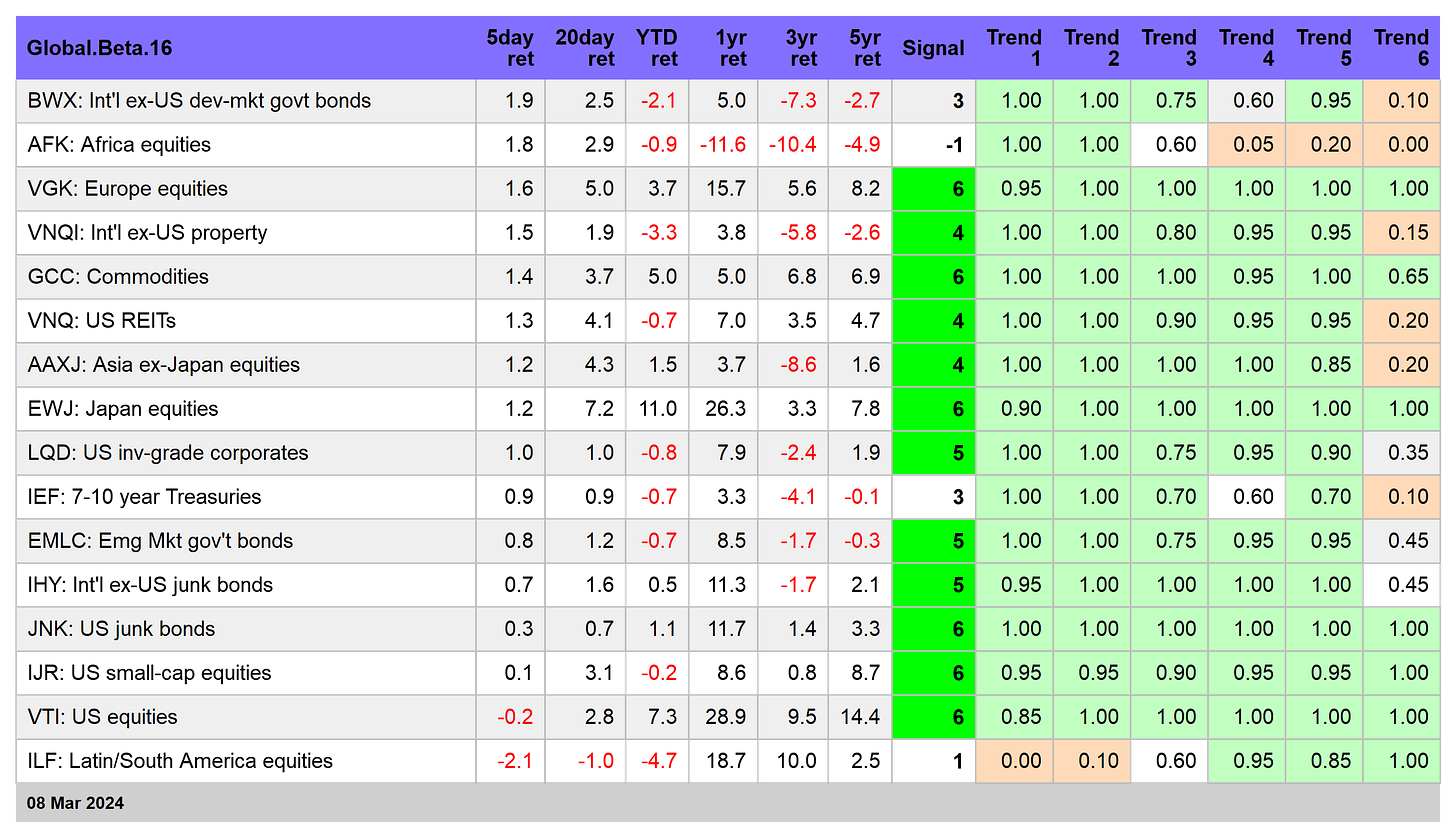
Task: Select the ILF Latin/South America equities row label
Action: 180,761
